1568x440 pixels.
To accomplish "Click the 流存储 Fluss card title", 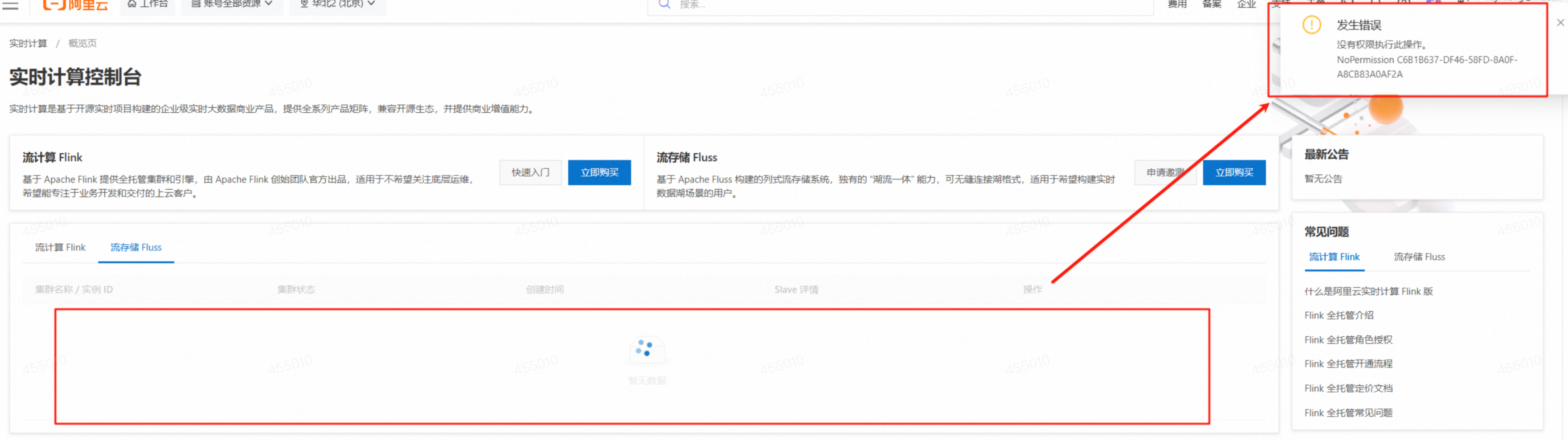I will pyautogui.click(x=687, y=157).
